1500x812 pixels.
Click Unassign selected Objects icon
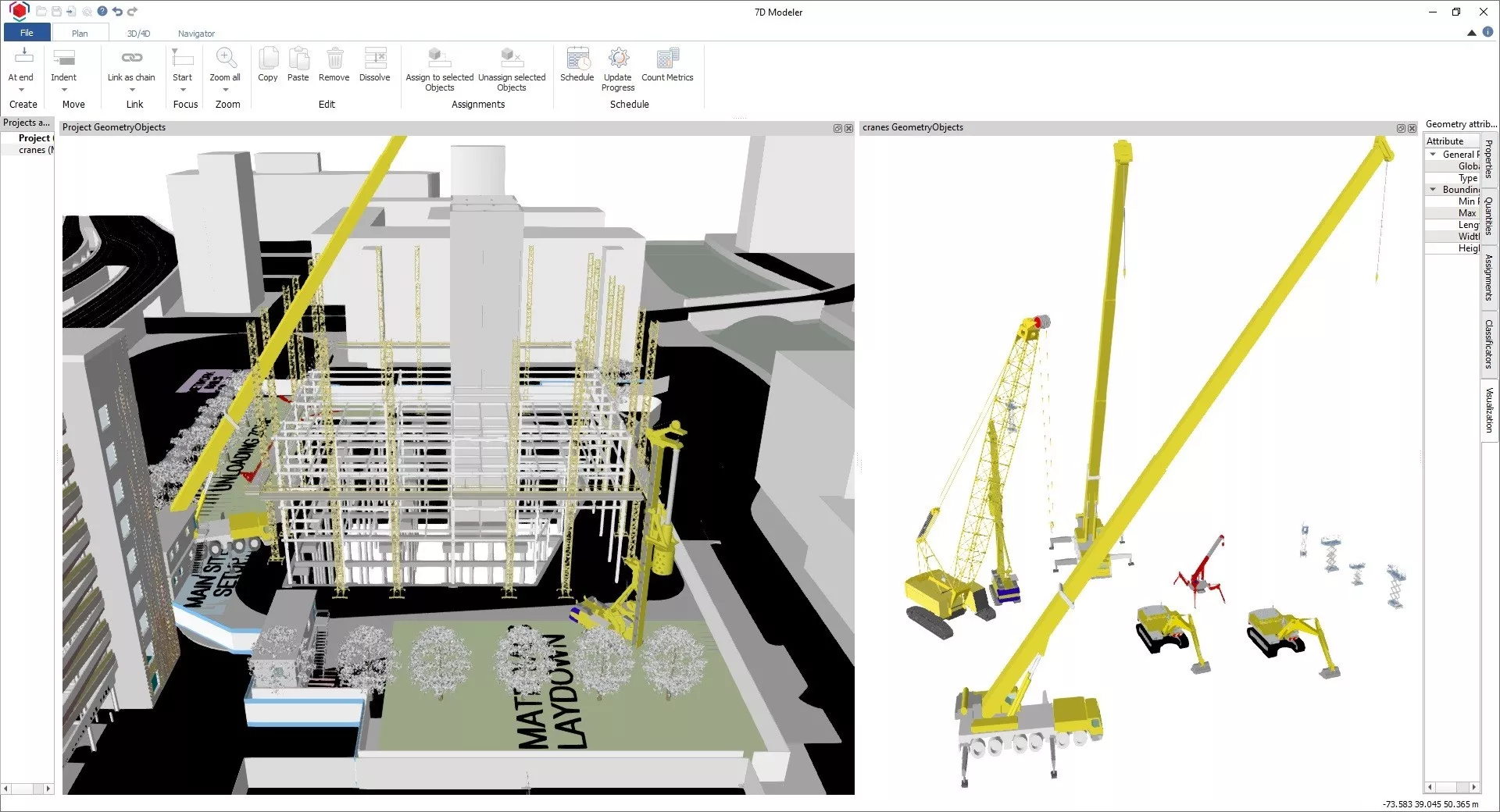point(512,58)
